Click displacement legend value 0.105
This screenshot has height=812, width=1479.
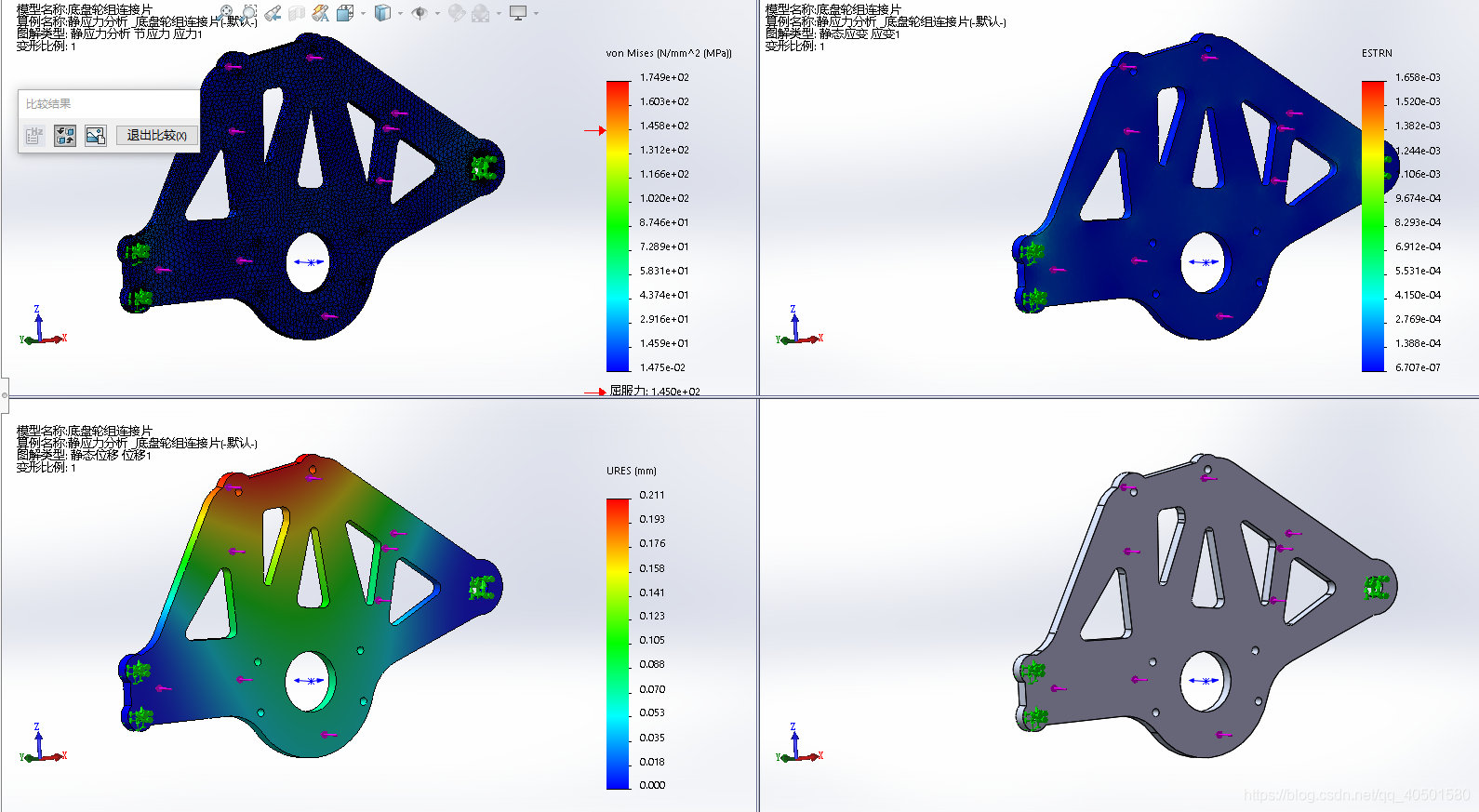(x=652, y=640)
